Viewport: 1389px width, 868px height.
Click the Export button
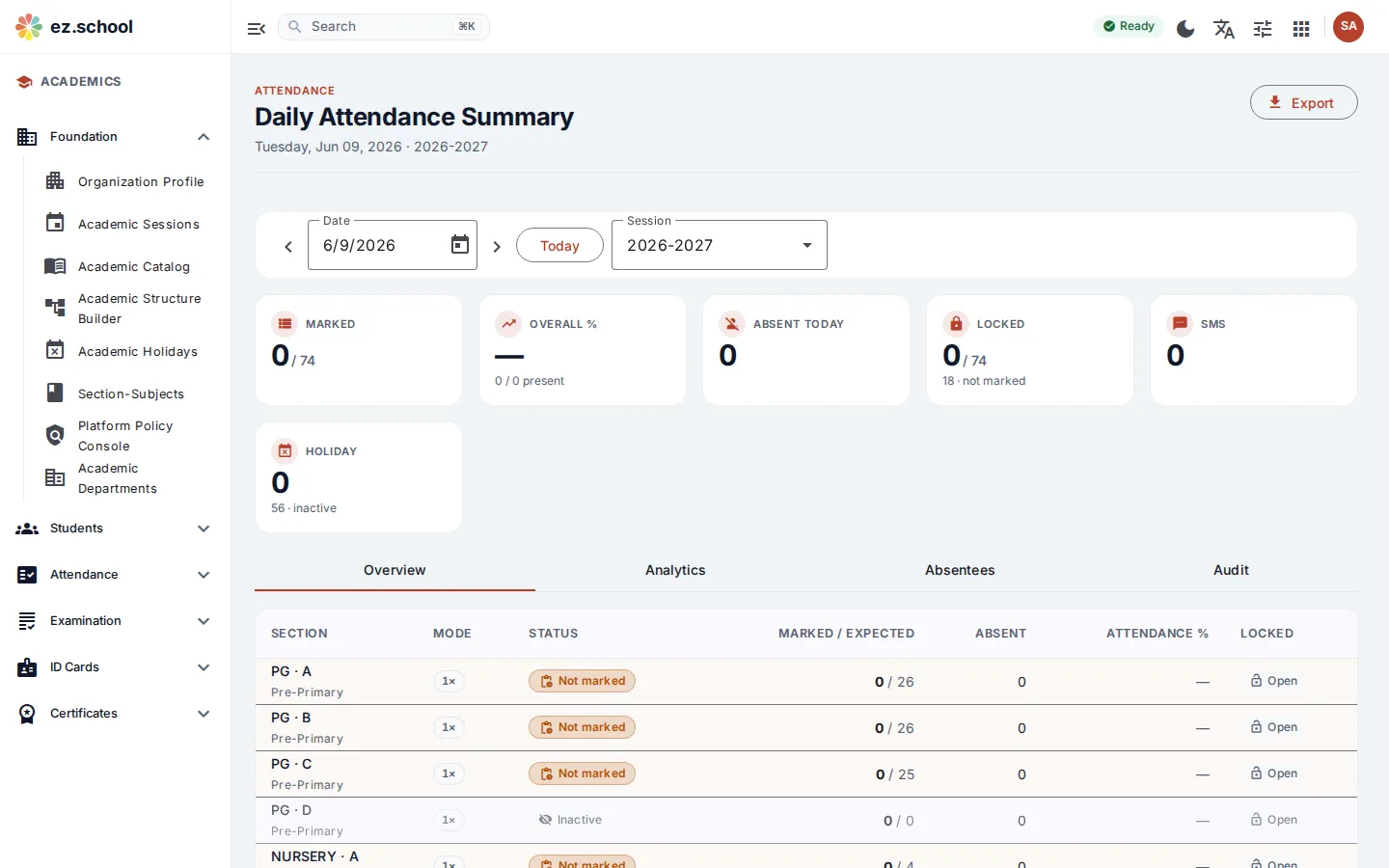click(x=1304, y=103)
